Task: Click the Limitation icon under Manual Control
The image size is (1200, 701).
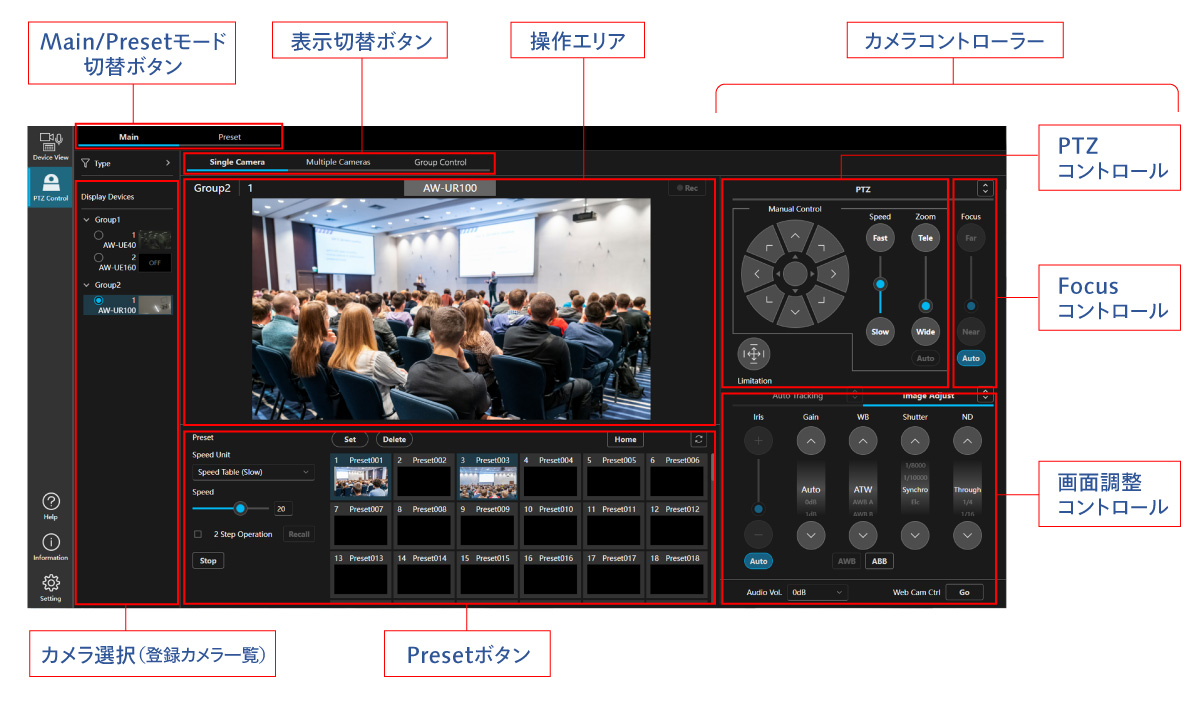Action: point(754,354)
